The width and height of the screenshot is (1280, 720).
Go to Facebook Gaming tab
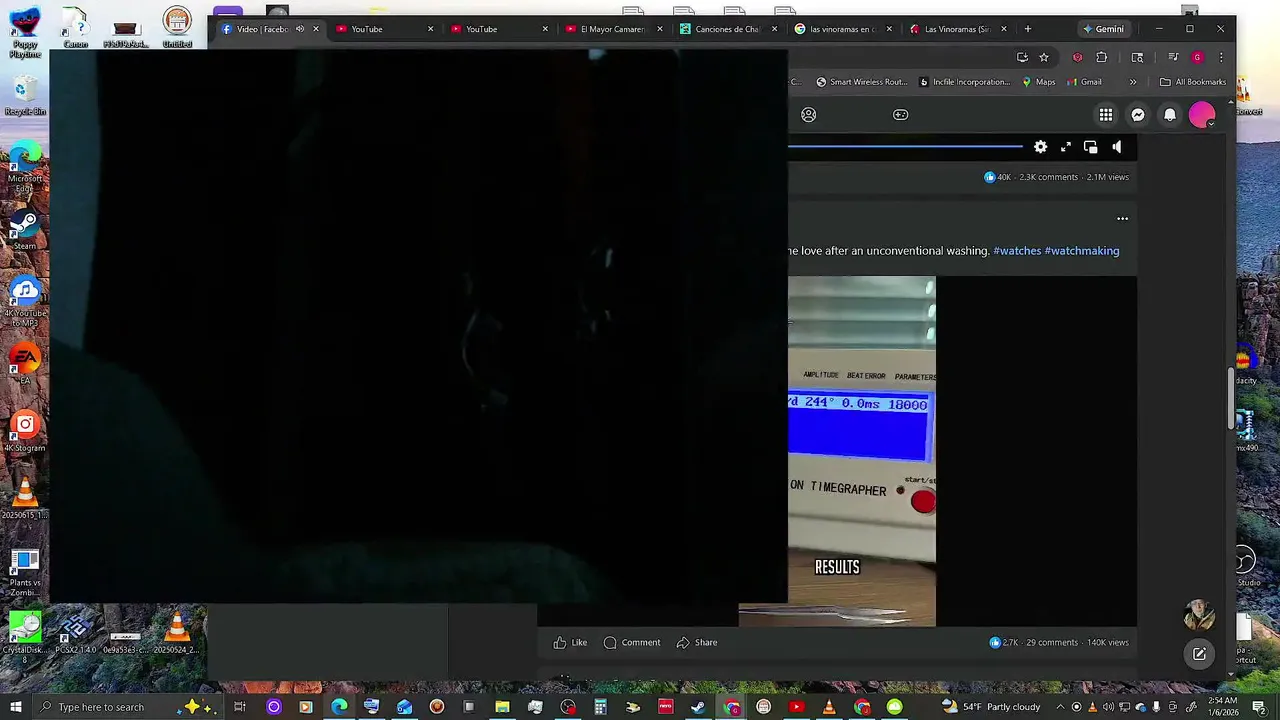[x=900, y=115]
